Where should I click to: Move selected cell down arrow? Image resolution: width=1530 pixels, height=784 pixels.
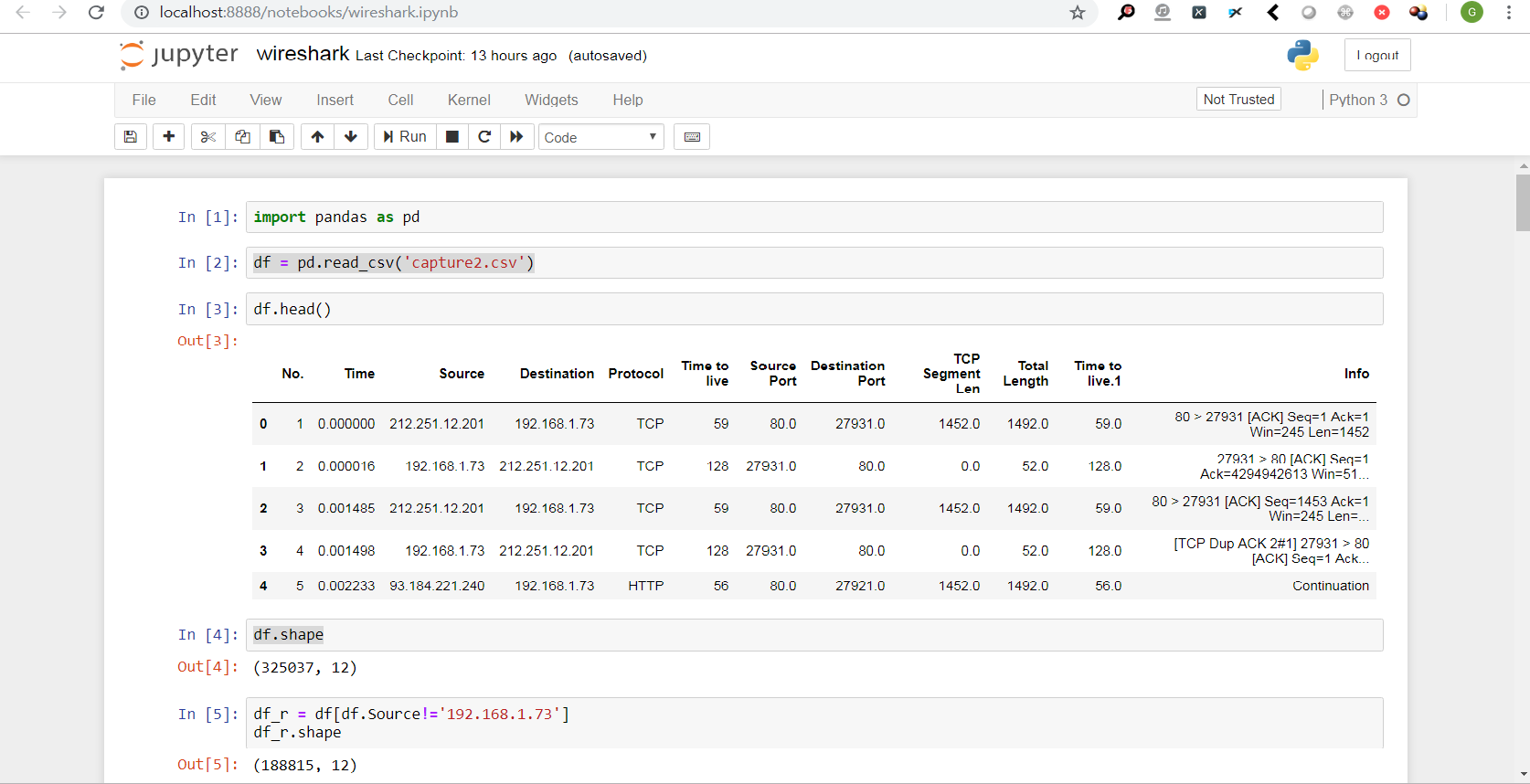click(x=351, y=137)
